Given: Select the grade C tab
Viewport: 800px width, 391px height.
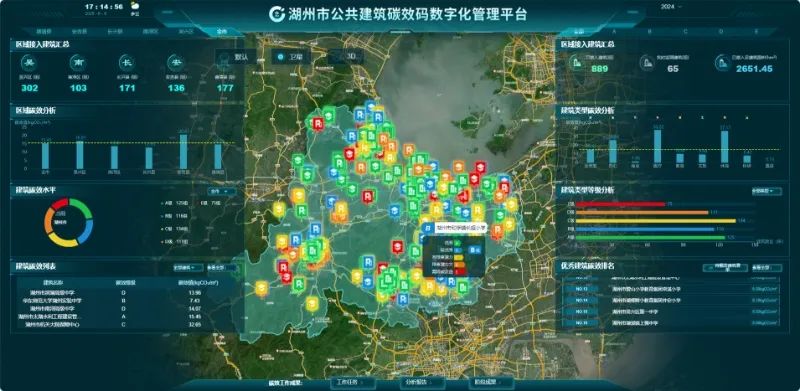Looking at the screenshot, I should click(685, 31).
